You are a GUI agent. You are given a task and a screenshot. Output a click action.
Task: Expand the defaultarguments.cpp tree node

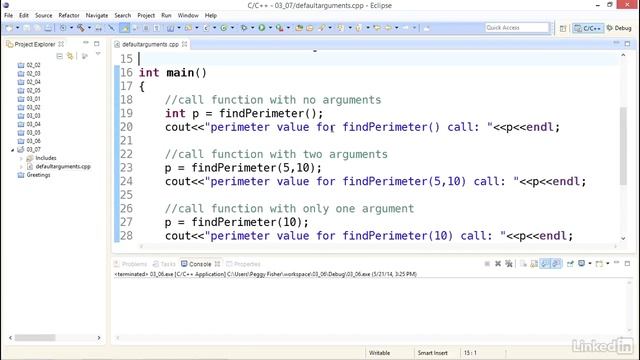click(x=21, y=167)
